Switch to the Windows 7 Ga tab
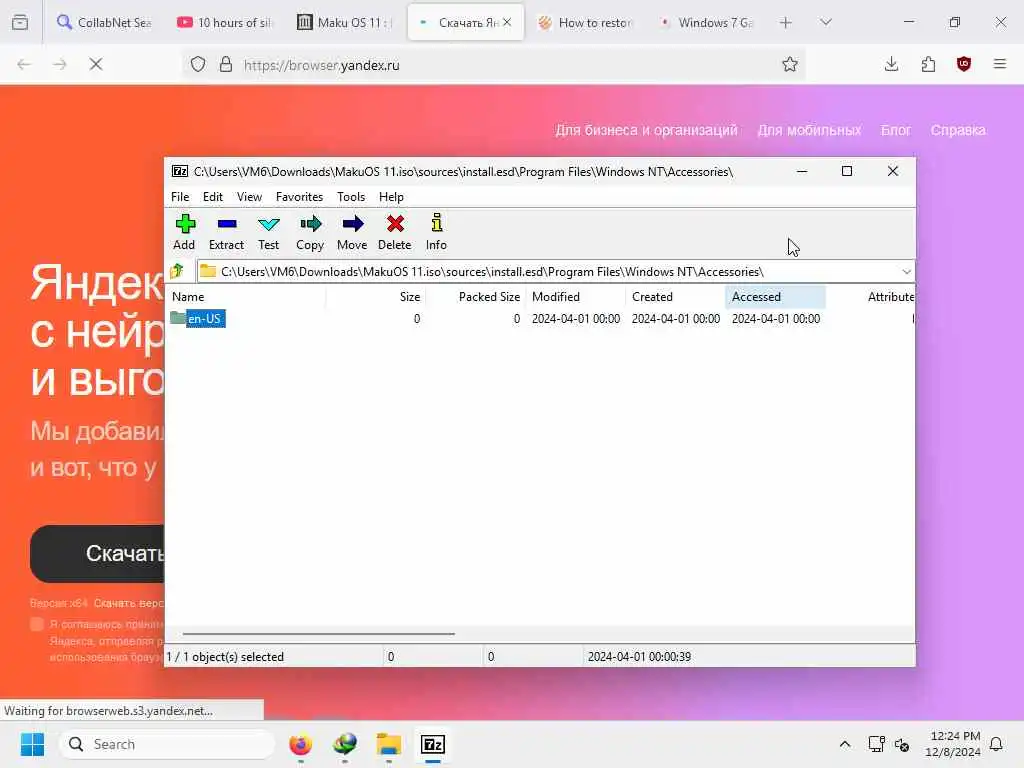 [706, 23]
